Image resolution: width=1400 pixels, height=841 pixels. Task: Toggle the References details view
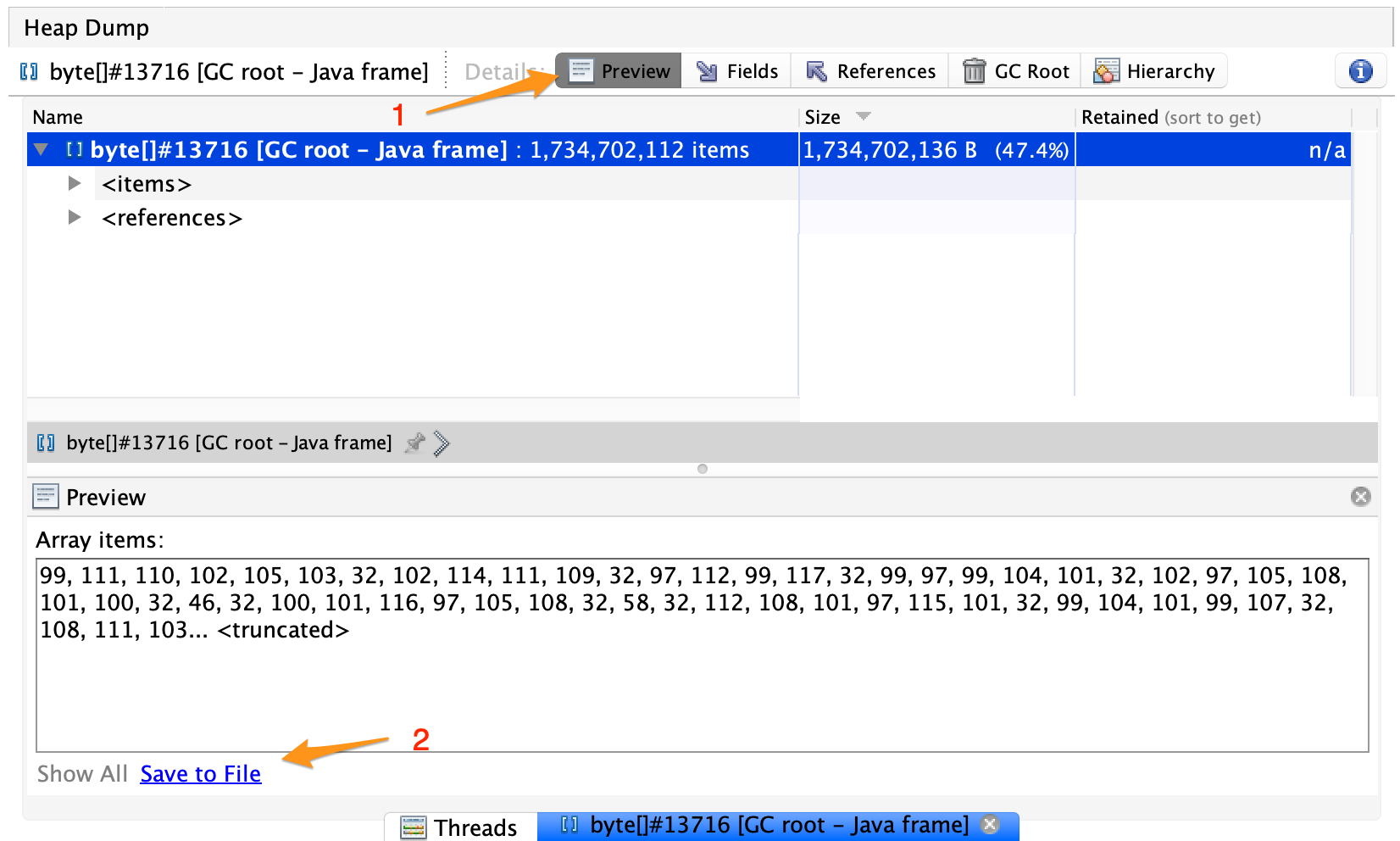[870, 71]
